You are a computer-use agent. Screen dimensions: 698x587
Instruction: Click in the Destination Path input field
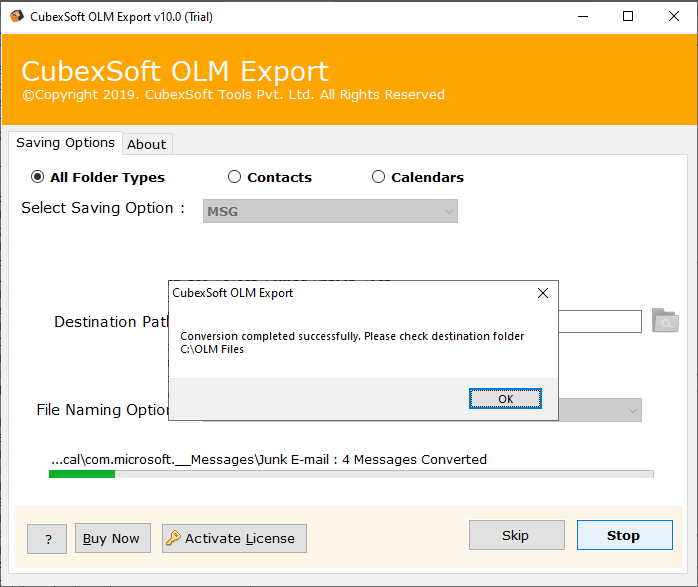600,321
